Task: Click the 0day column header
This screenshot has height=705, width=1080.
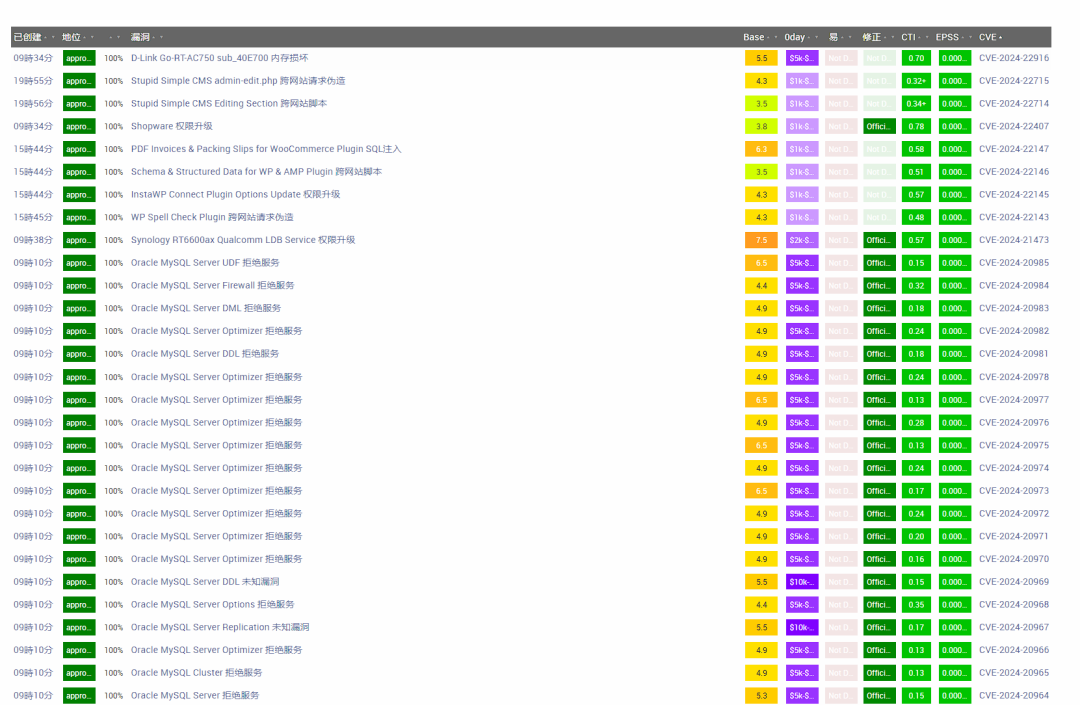Action: [x=794, y=37]
